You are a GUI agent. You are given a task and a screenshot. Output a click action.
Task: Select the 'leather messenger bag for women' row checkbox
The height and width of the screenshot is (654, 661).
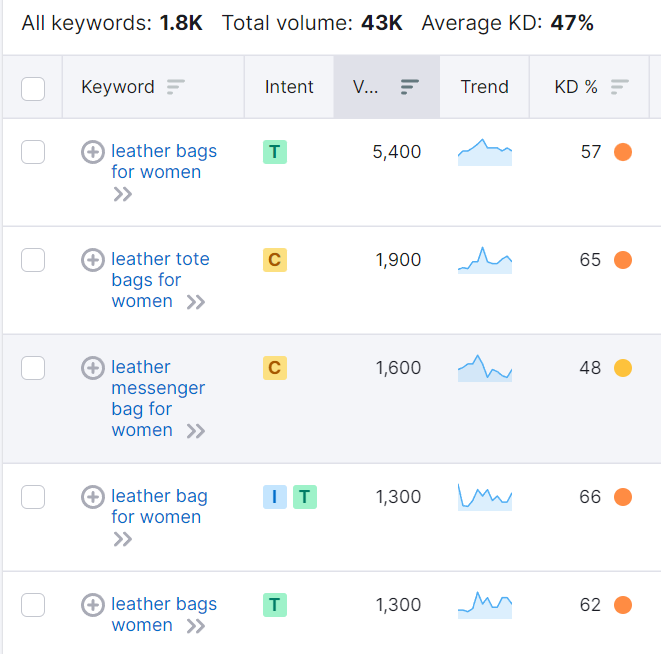click(33, 368)
